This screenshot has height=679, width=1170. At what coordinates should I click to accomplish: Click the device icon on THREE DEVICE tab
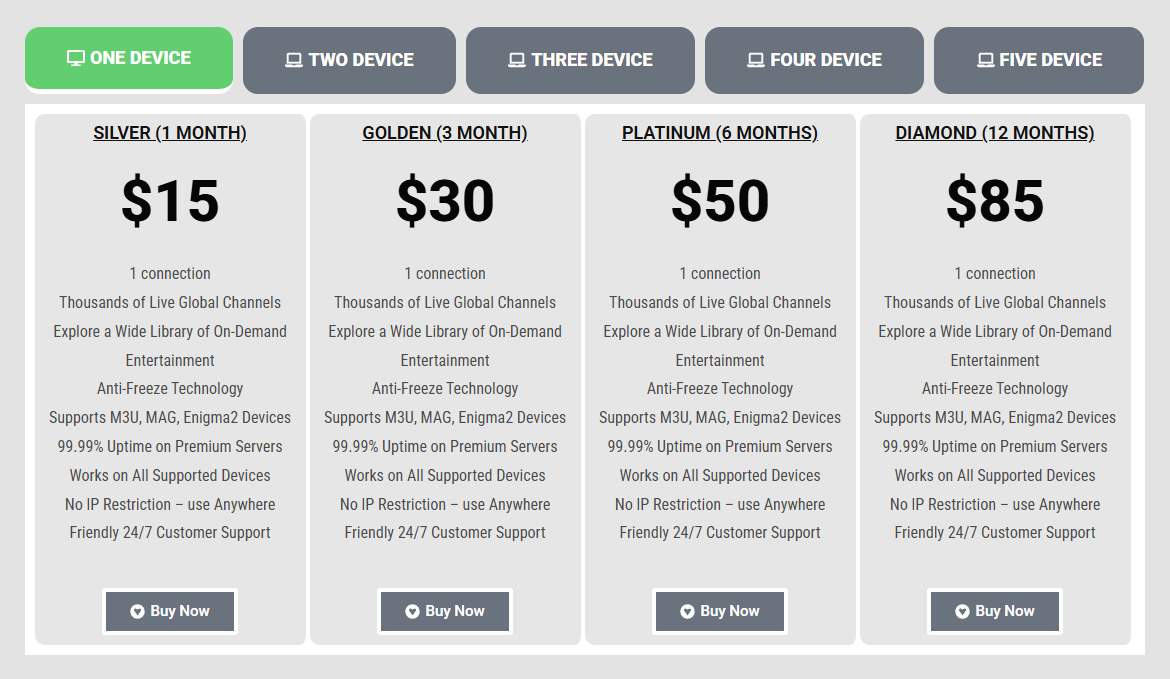517,60
